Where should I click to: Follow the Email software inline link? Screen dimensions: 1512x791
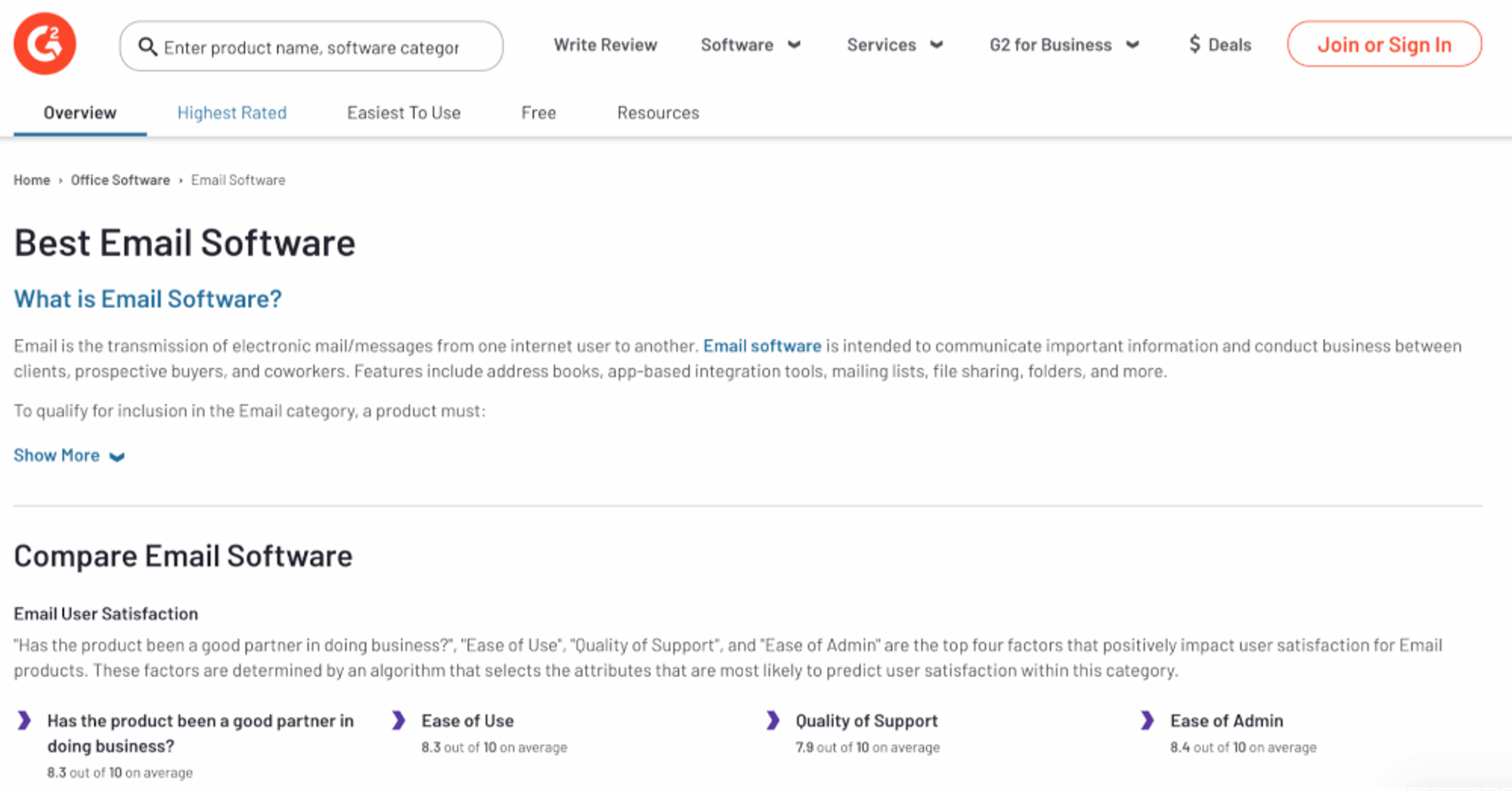pos(762,346)
